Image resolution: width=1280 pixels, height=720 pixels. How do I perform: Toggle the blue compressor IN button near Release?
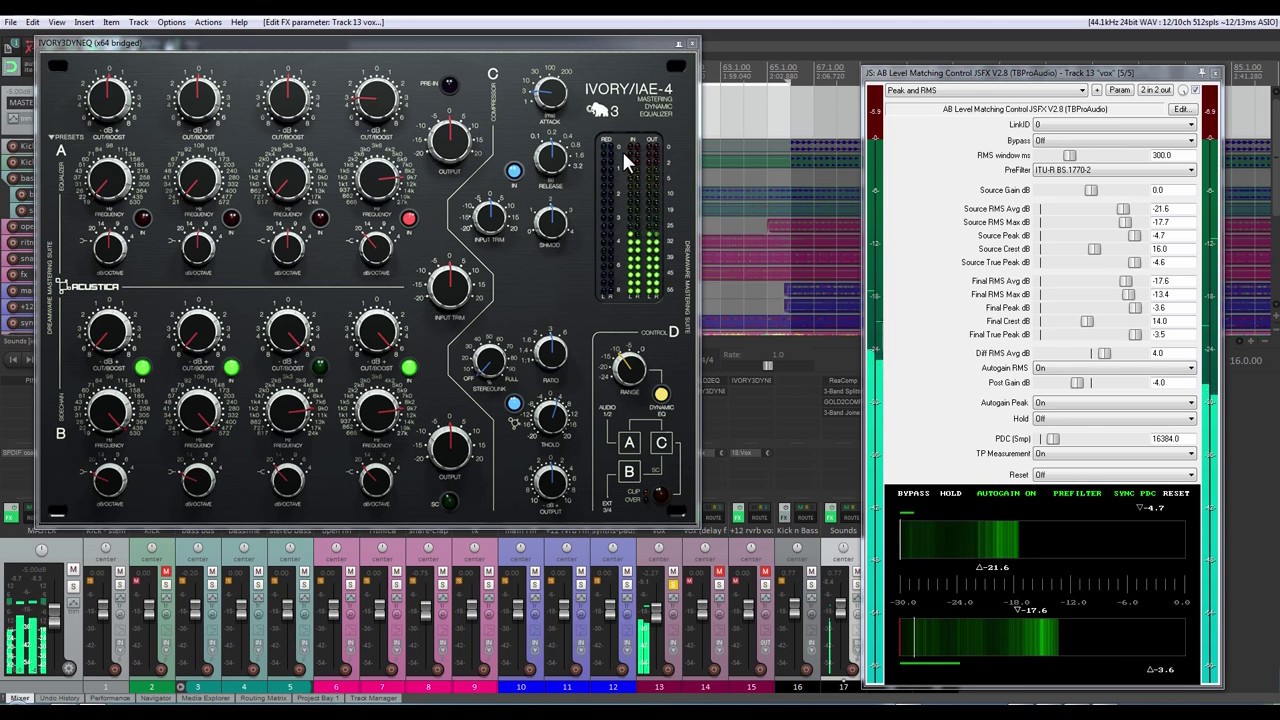point(514,171)
